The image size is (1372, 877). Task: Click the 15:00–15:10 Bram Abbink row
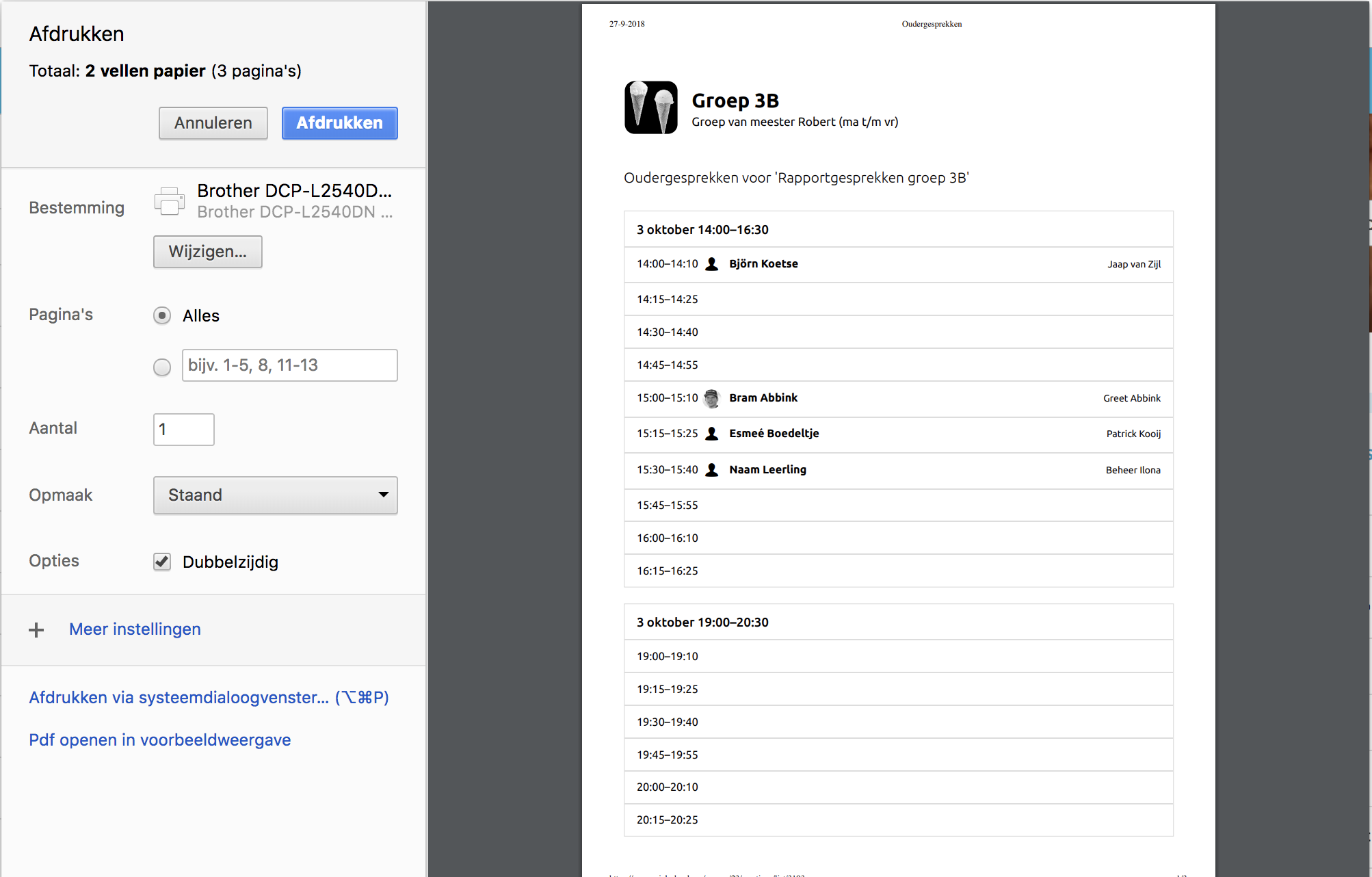(898, 399)
